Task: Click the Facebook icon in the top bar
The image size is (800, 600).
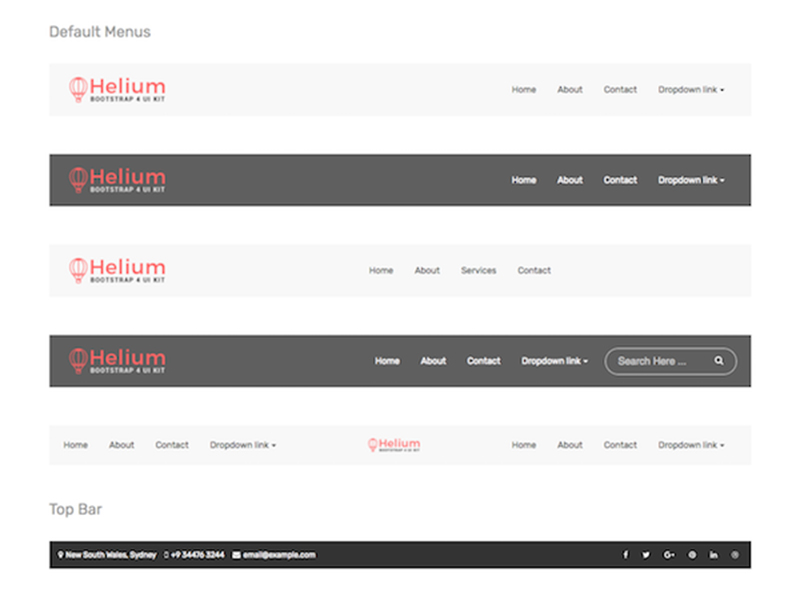Action: pos(626,555)
